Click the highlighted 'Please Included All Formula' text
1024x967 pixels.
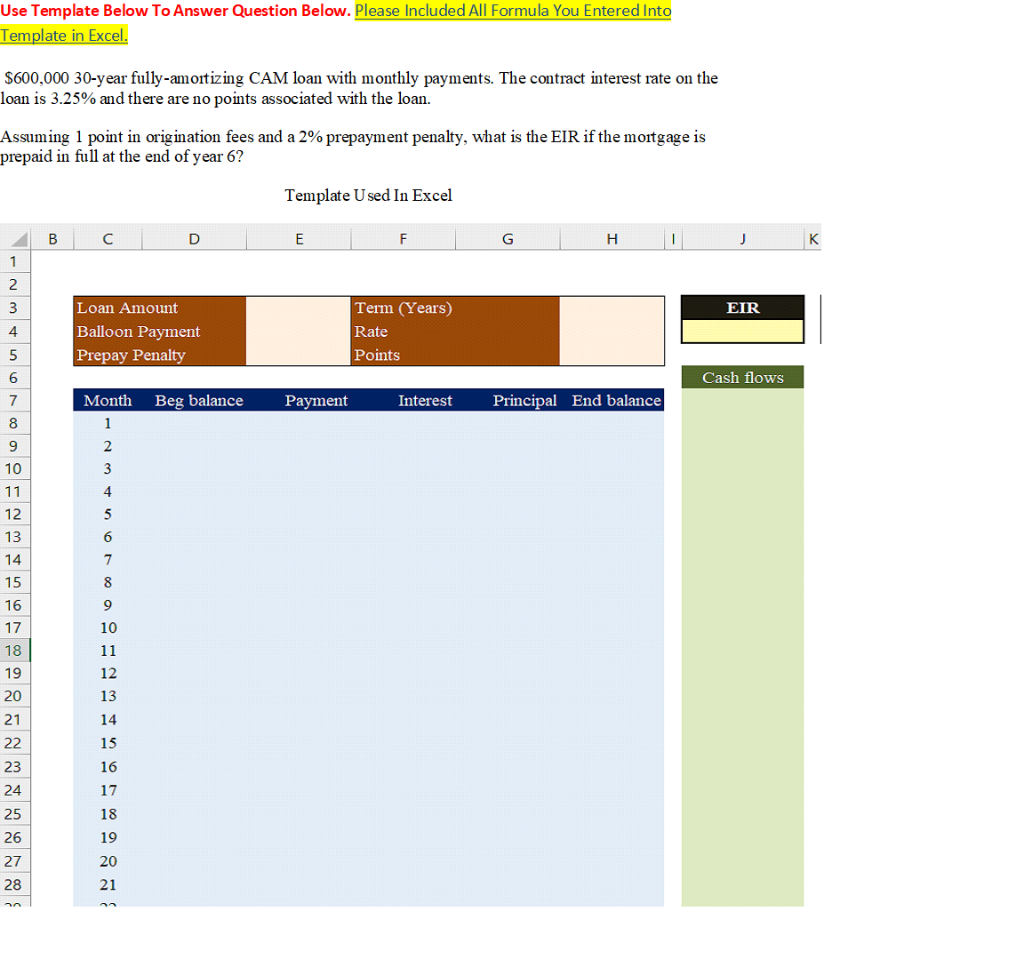(x=513, y=10)
